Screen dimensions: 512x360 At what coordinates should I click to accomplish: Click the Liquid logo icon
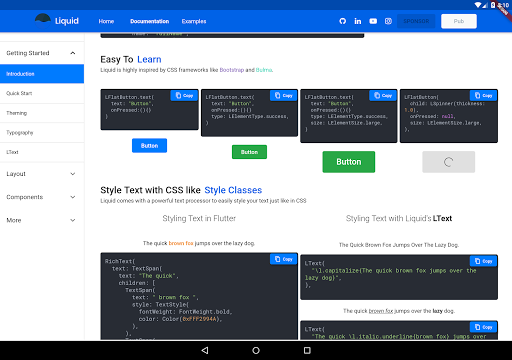(43, 21)
